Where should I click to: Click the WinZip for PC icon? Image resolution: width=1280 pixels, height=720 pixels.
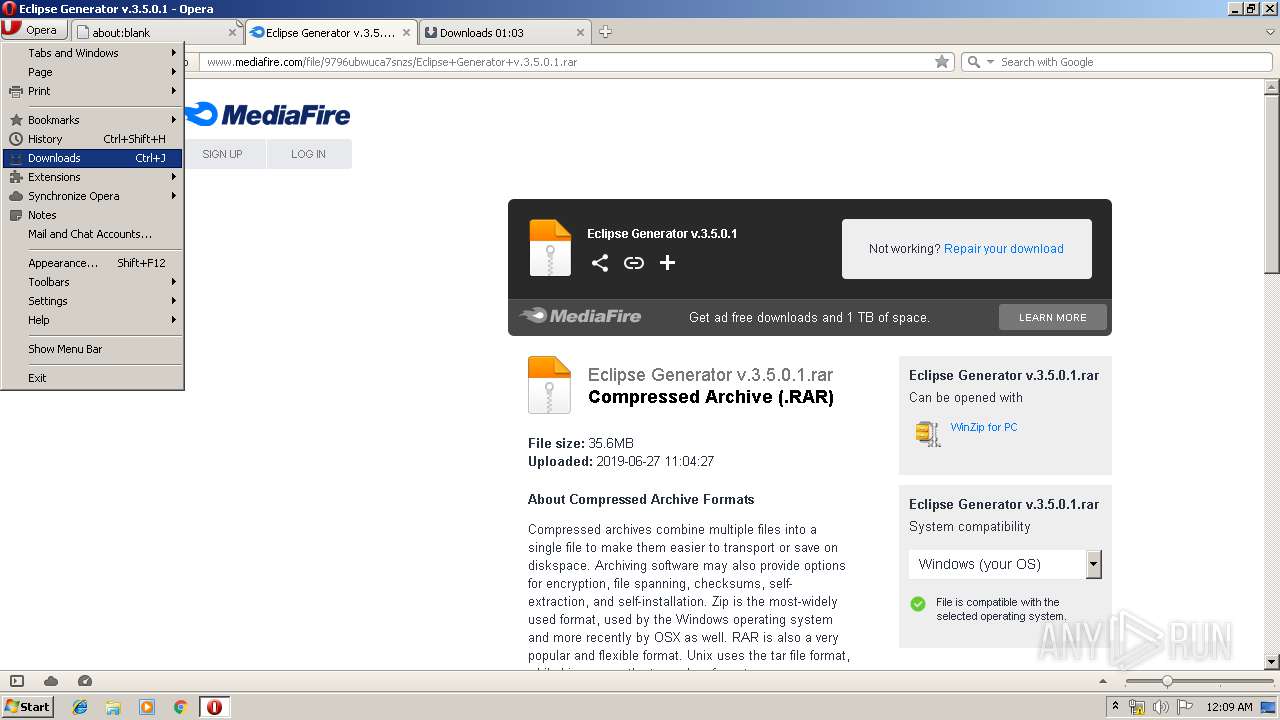pos(928,432)
